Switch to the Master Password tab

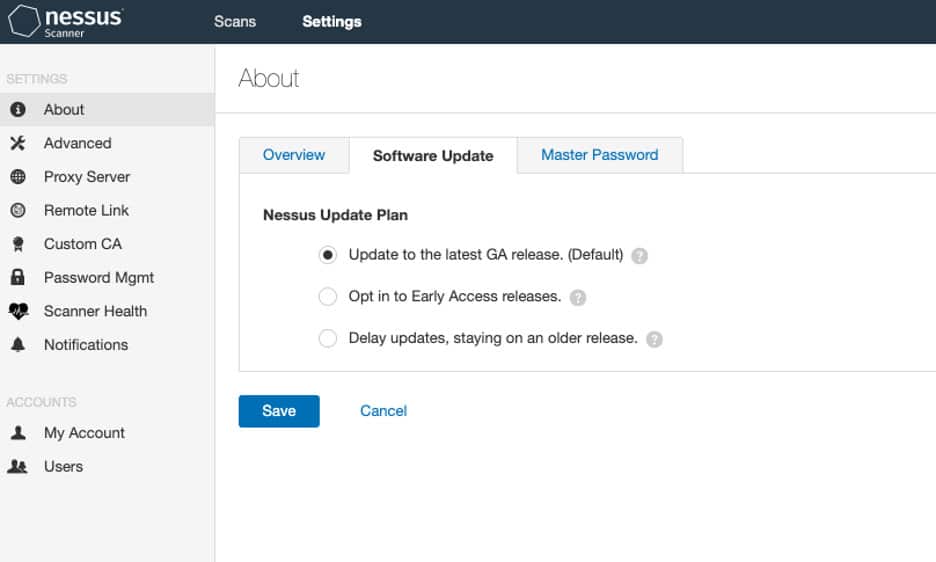click(599, 155)
